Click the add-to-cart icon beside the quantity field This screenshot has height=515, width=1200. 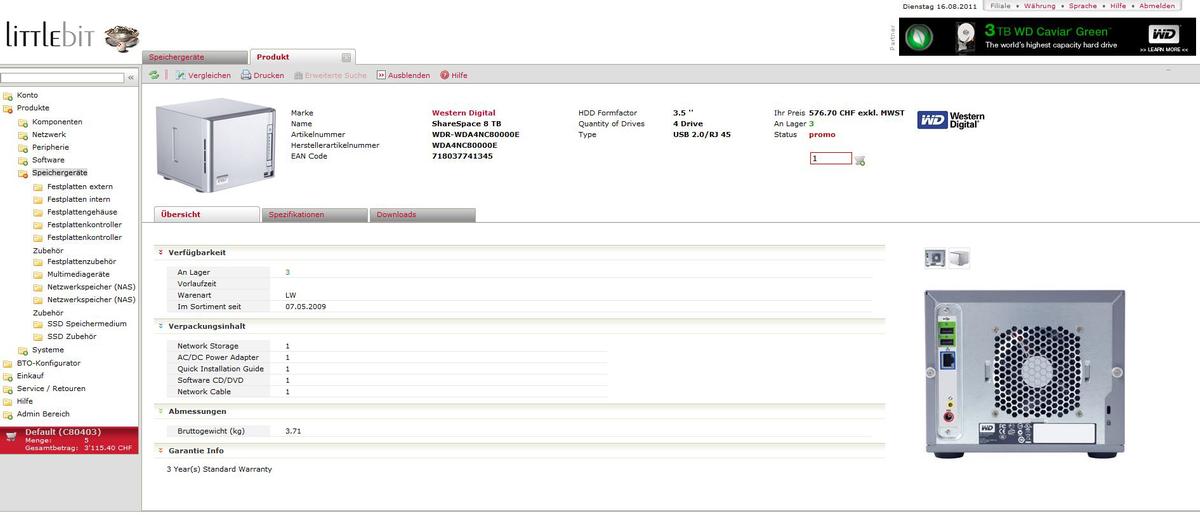point(860,159)
